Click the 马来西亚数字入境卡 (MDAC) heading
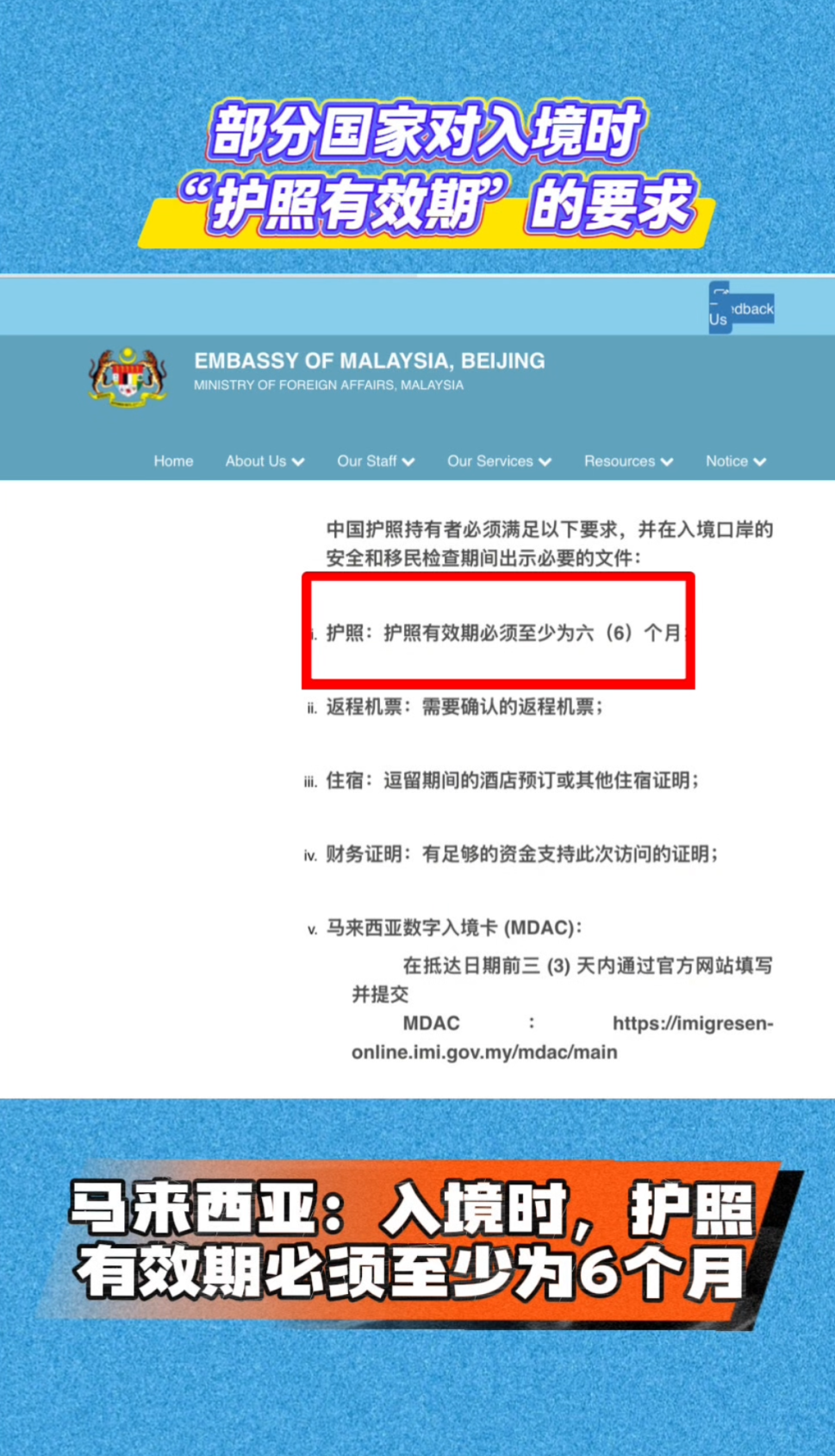Screen dimensions: 835x1456 (453, 928)
